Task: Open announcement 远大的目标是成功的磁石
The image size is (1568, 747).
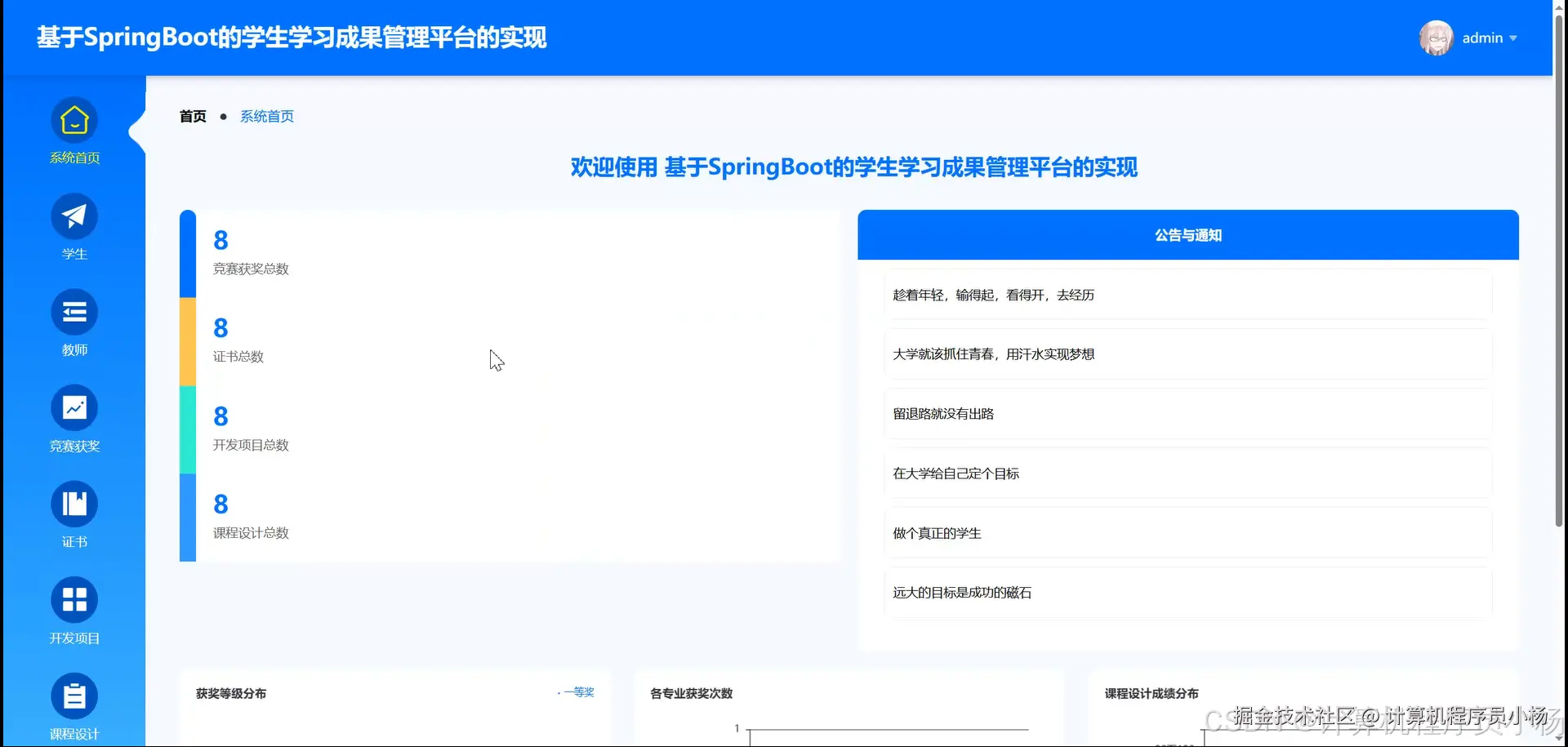Action: click(1187, 592)
